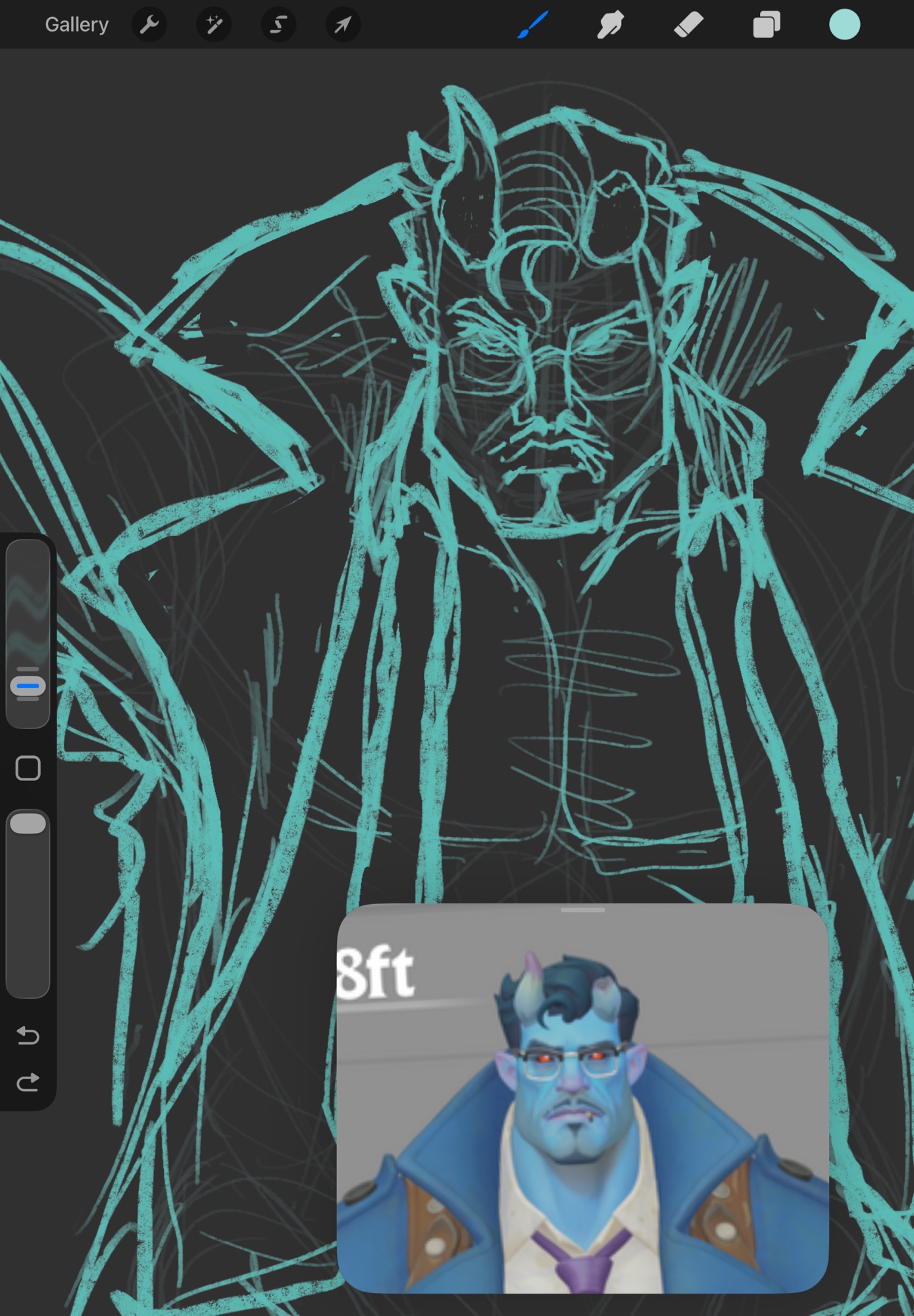Click the brush opacity slider handle
Viewport: 914px width, 1316px height.
point(28,824)
